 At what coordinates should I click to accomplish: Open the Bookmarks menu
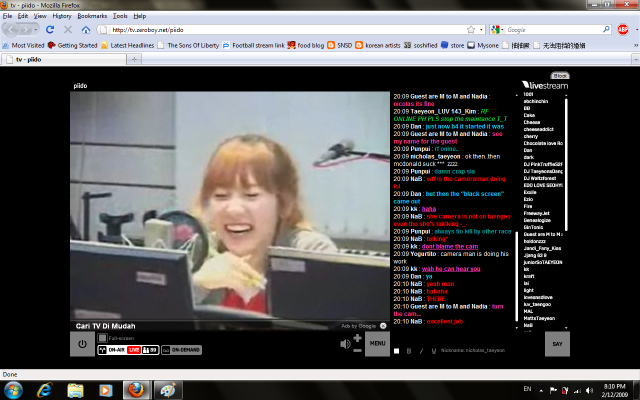[92, 16]
